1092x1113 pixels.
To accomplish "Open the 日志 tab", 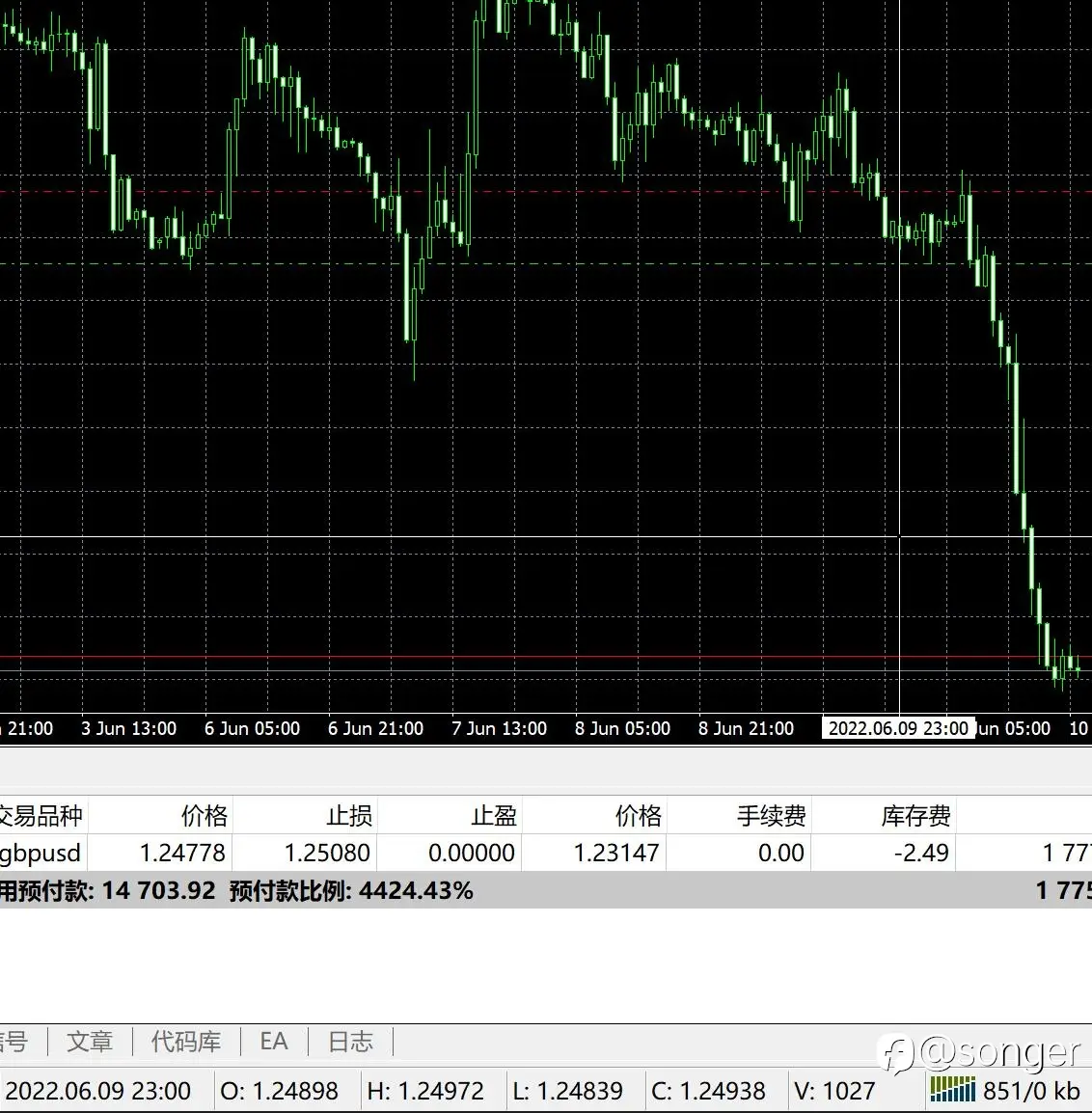I will [x=350, y=1042].
